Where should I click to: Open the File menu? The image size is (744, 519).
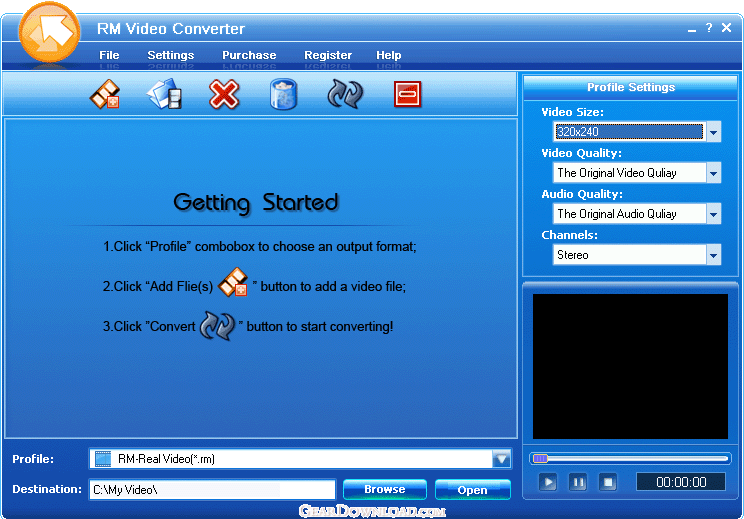tap(109, 55)
